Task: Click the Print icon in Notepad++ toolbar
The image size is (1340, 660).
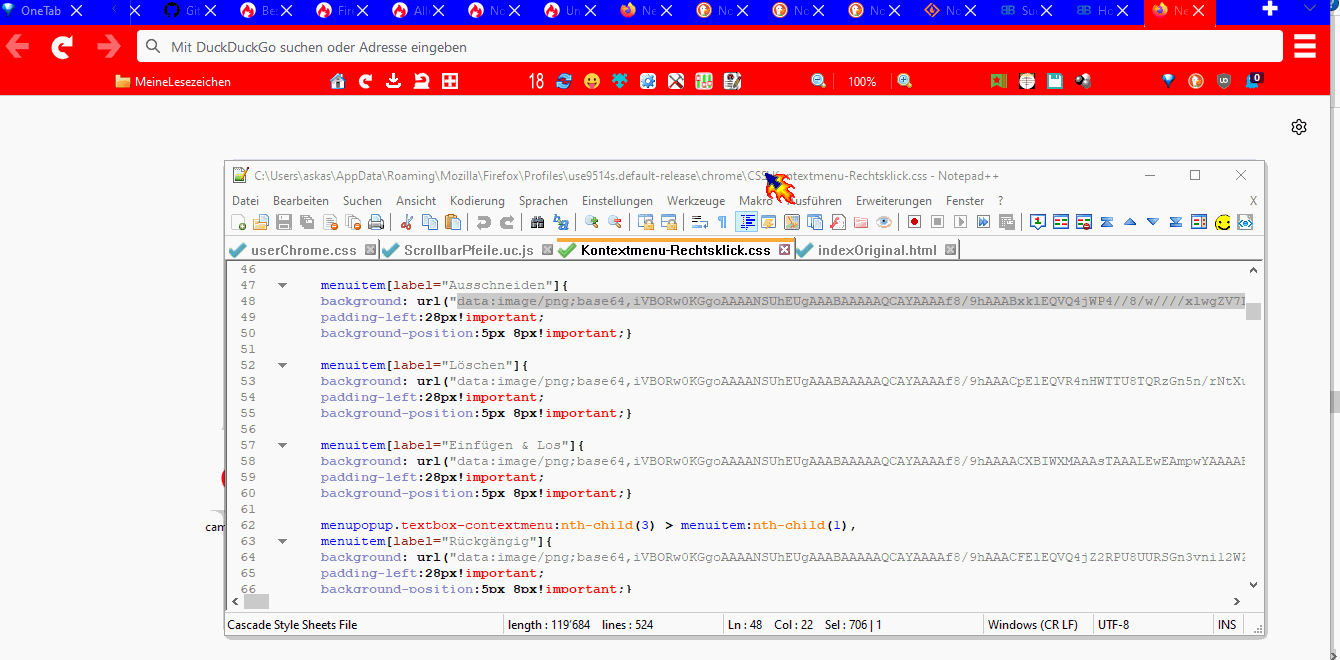Action: tap(376, 222)
